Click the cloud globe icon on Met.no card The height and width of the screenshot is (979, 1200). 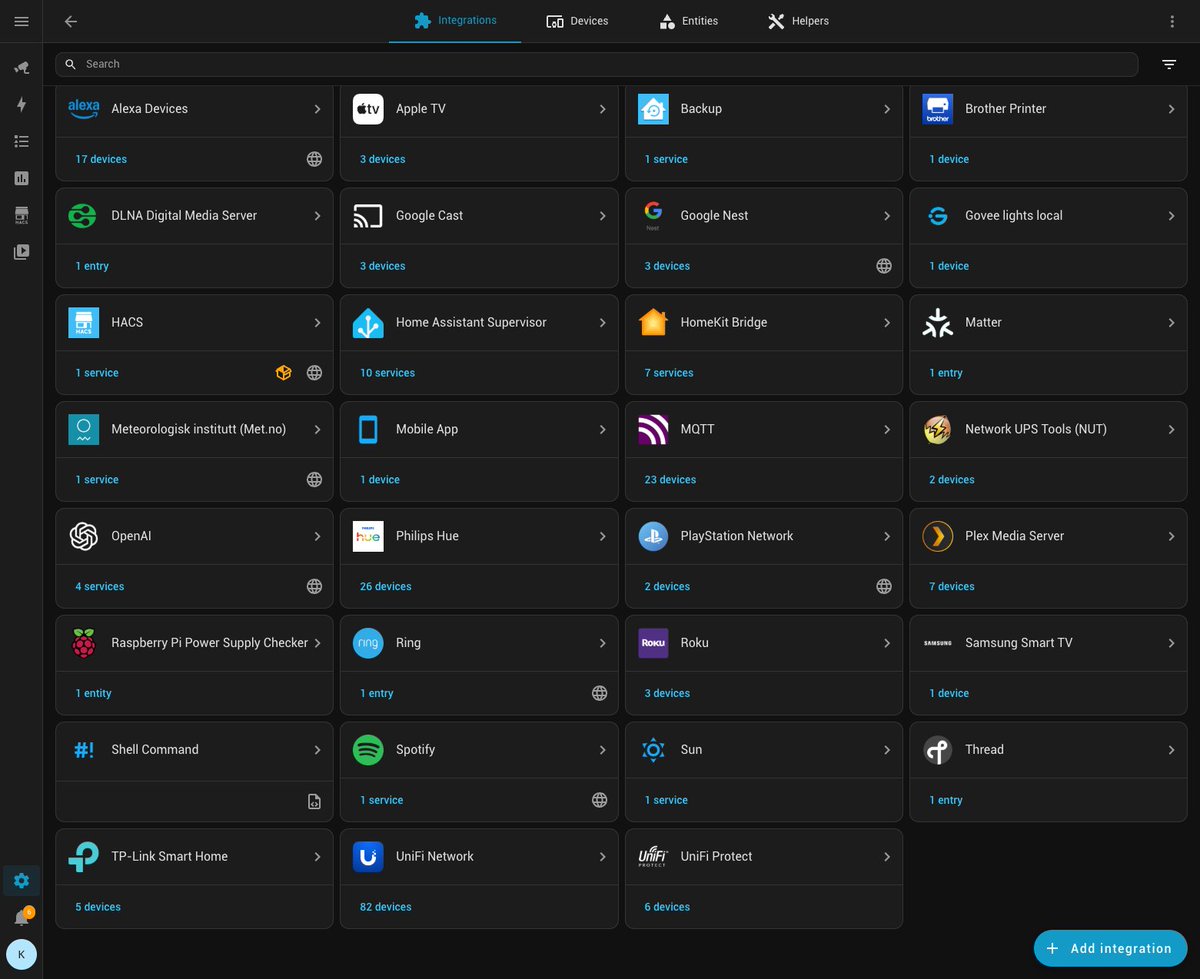click(x=314, y=480)
